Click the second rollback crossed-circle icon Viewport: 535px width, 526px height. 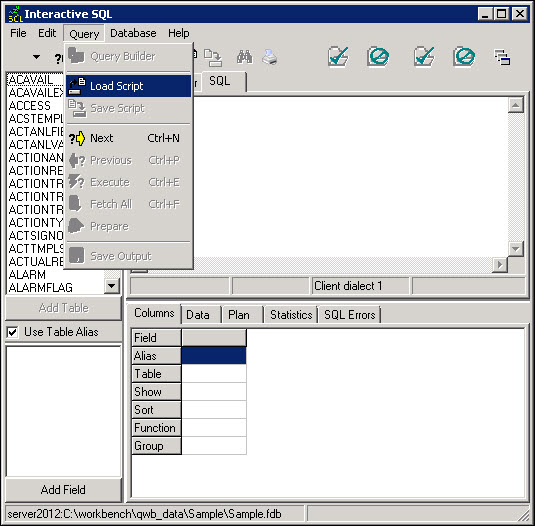tap(464, 57)
